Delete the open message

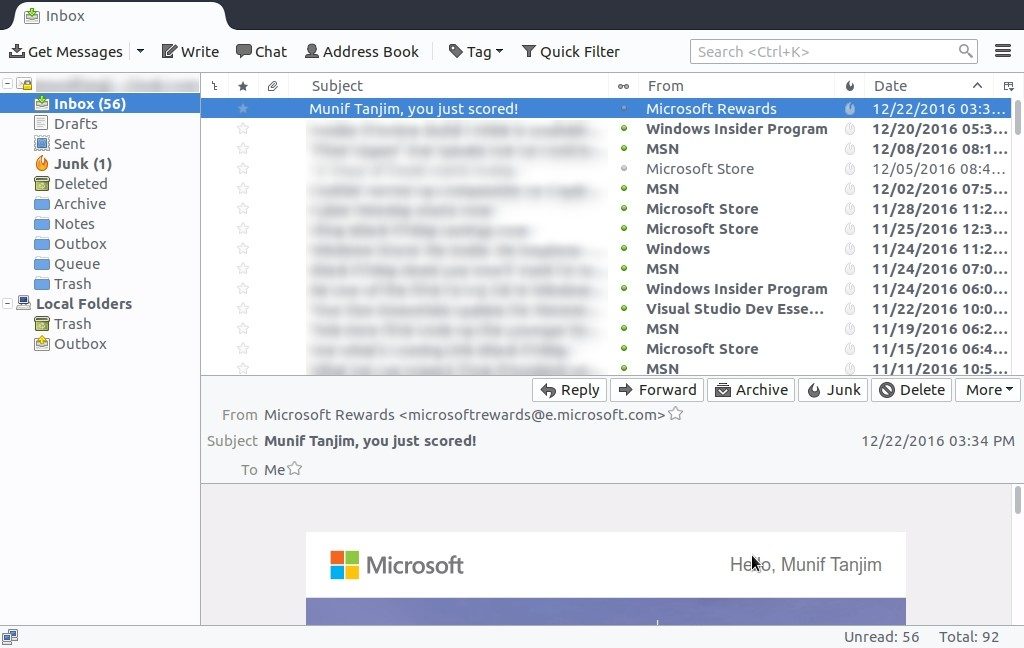(912, 390)
